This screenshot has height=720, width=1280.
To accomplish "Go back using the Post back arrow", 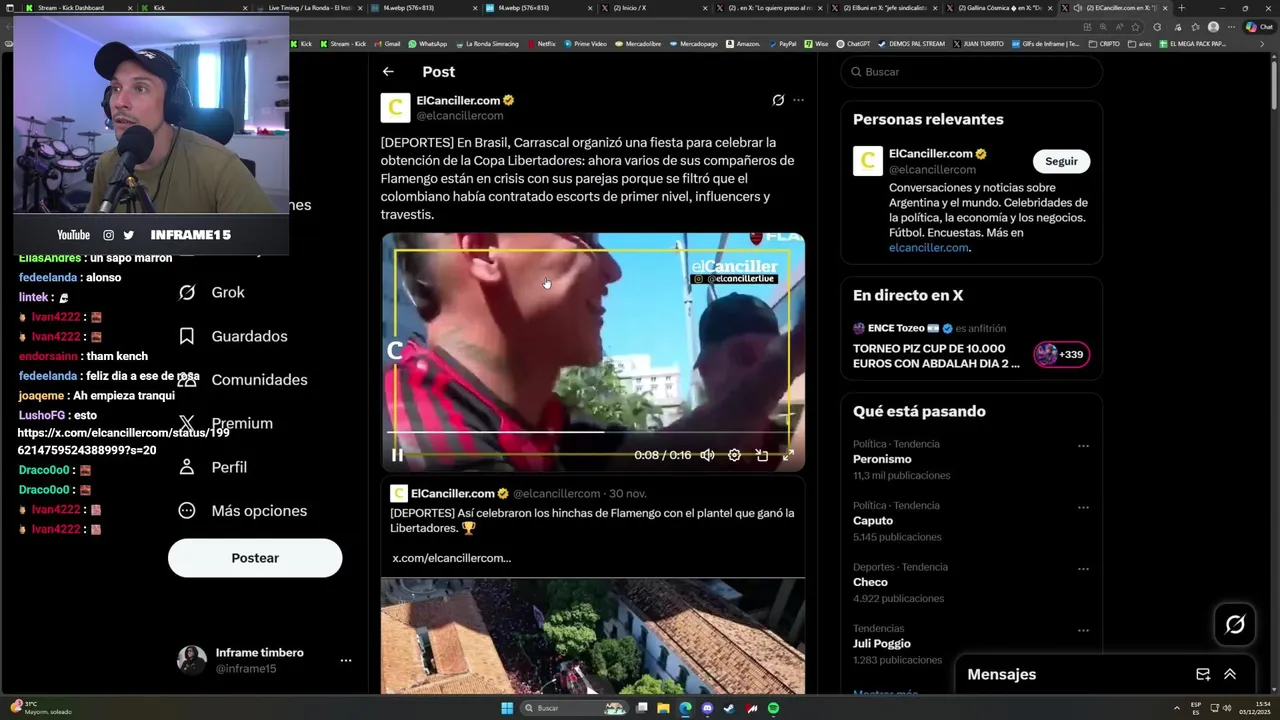I will click(x=388, y=72).
